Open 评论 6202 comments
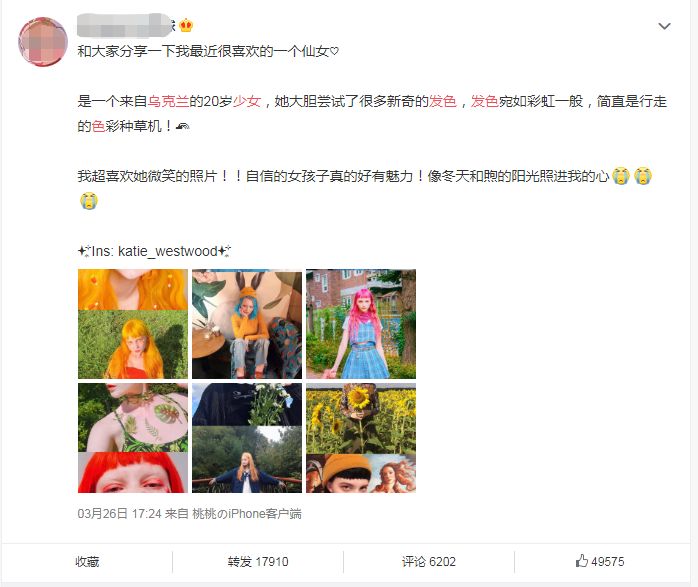The height and width of the screenshot is (587, 698). tap(429, 562)
